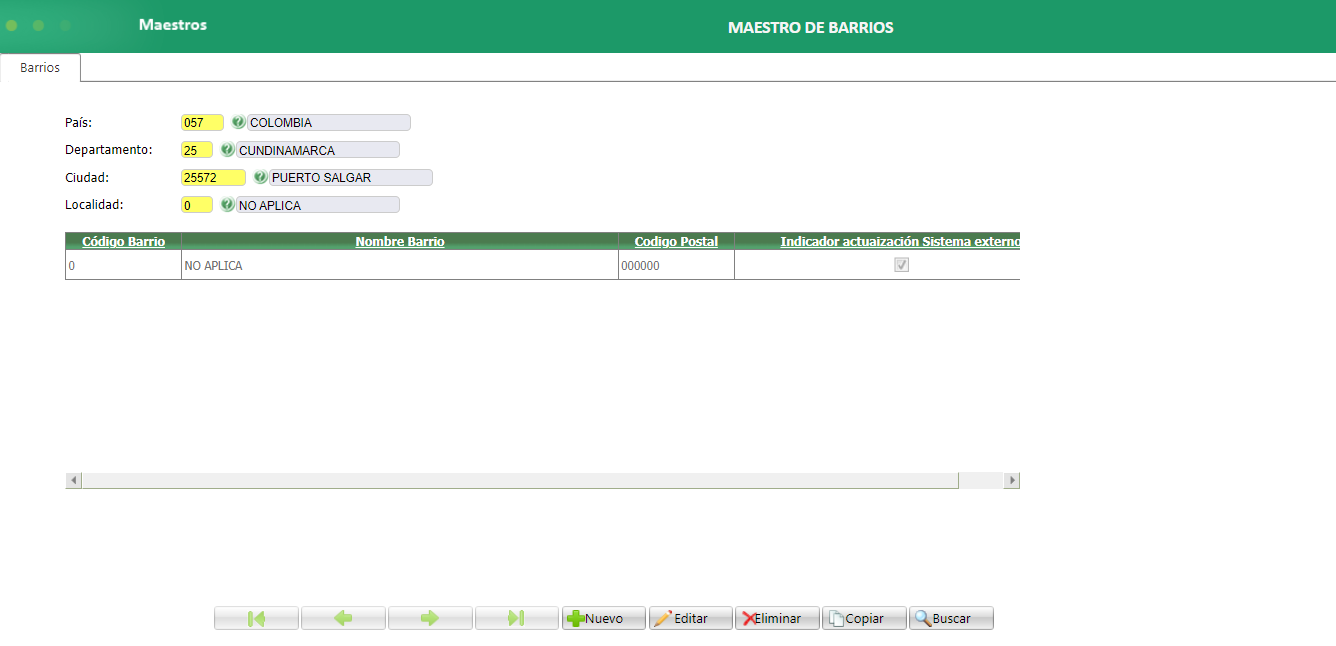Image resolution: width=1336 pixels, height=646 pixels.
Task: Click the PUERTO SALGAR name field
Action: tap(351, 177)
